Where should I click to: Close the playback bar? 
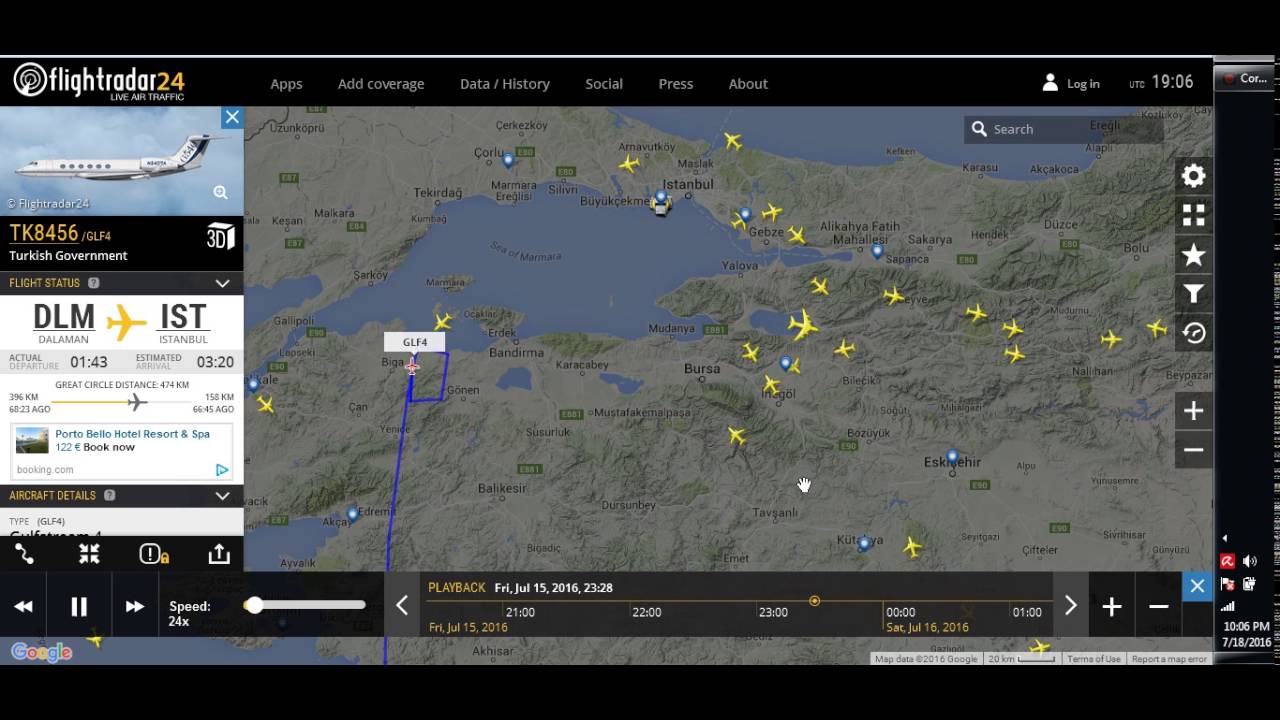[1197, 586]
